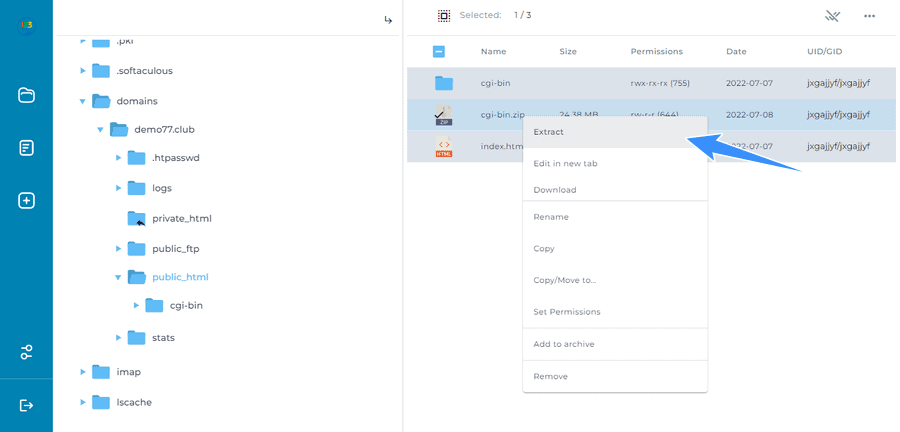Collapse the demo77.club tree node arrow

pos(100,130)
